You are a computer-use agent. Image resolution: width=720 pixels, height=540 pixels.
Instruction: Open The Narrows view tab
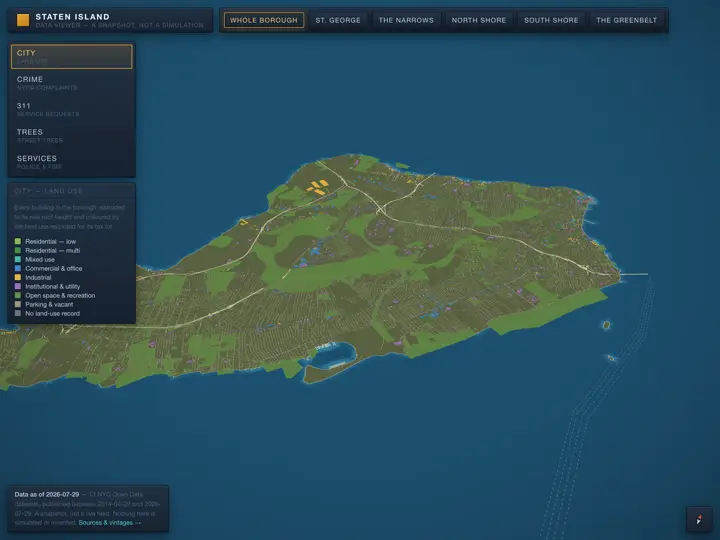pyautogui.click(x=406, y=20)
